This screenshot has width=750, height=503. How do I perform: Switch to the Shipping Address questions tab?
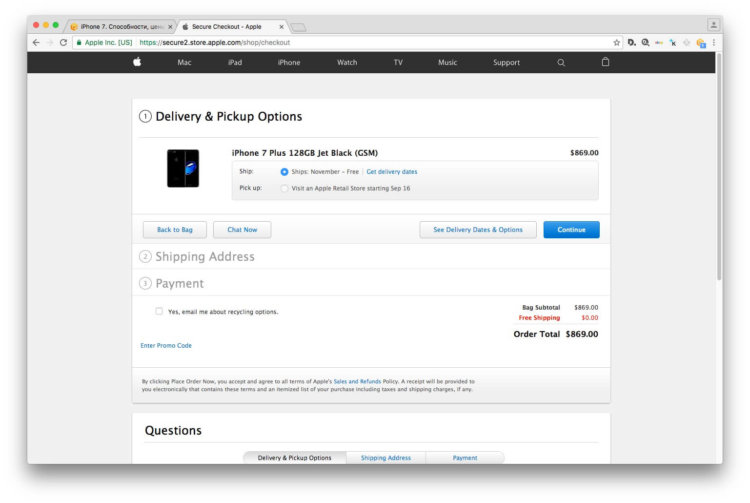(x=386, y=458)
